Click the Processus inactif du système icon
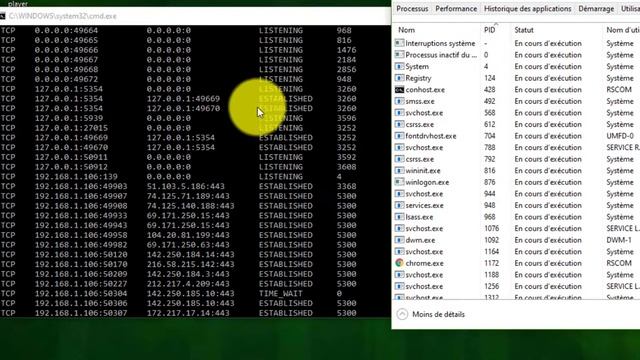The height and width of the screenshot is (360, 640). [x=399, y=55]
